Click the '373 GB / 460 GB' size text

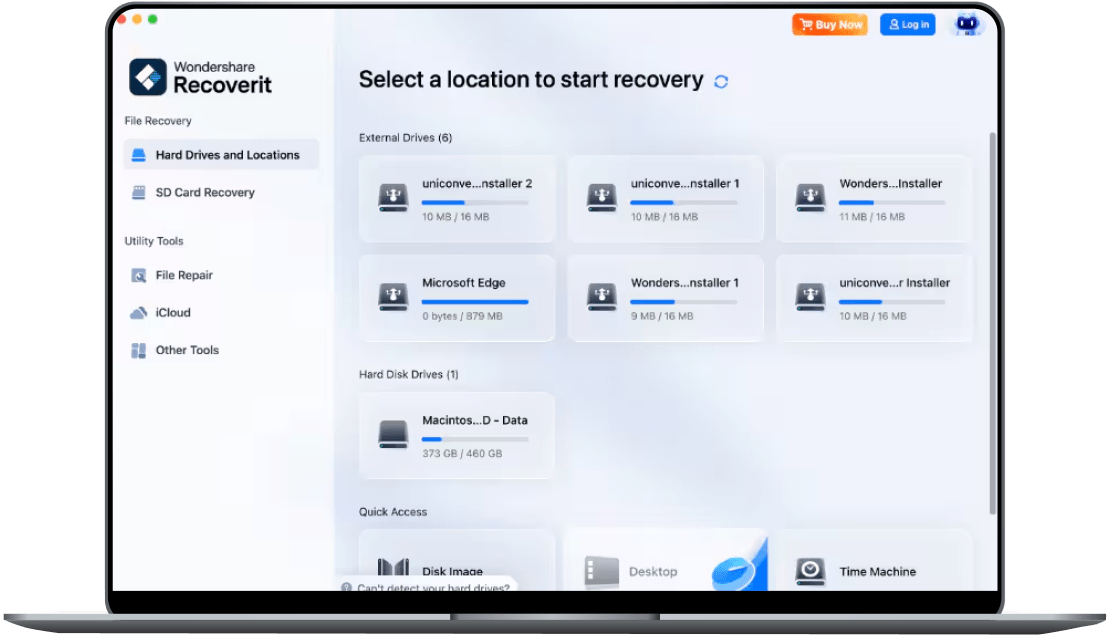pyautogui.click(x=462, y=454)
